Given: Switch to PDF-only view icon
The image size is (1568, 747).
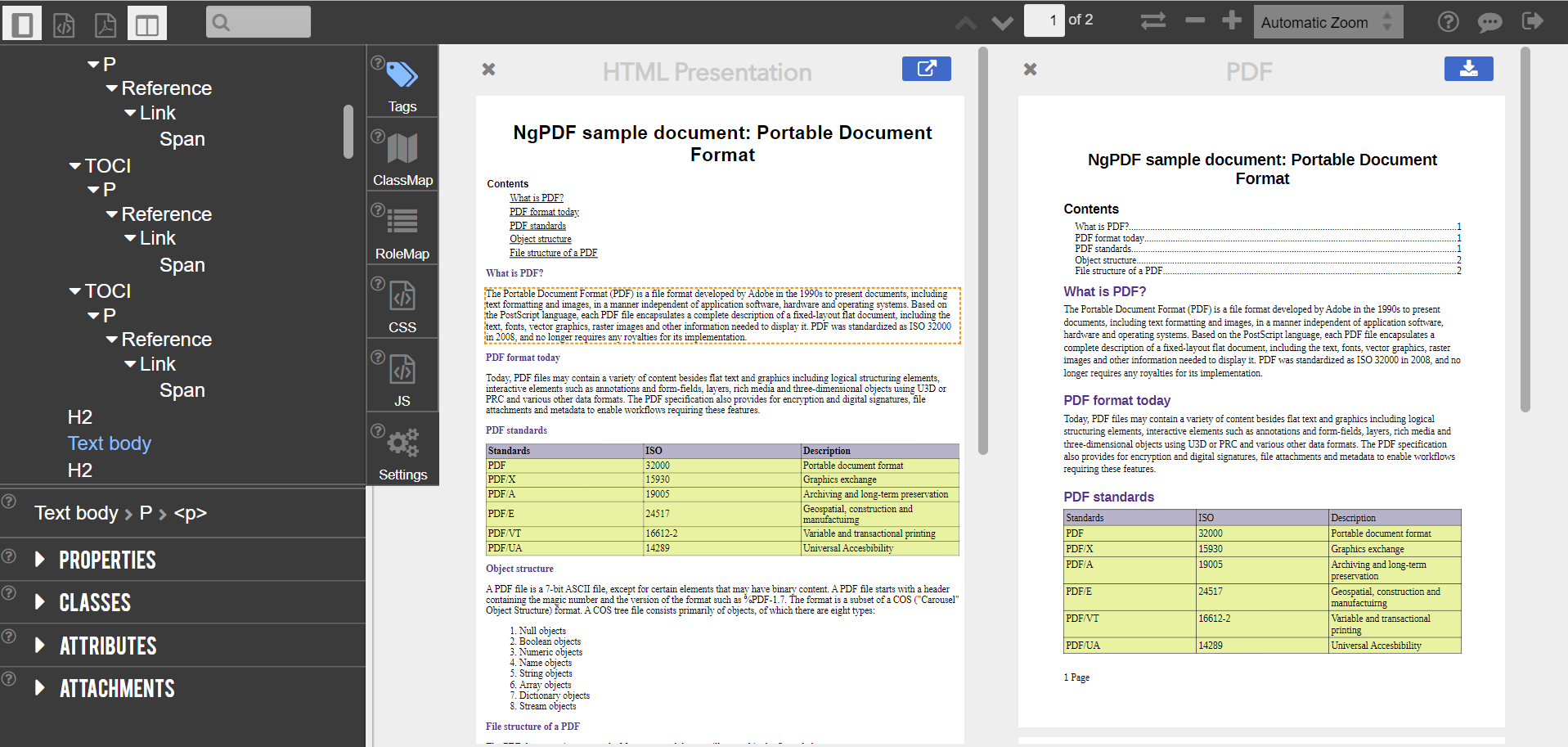Looking at the screenshot, I should click(106, 25).
